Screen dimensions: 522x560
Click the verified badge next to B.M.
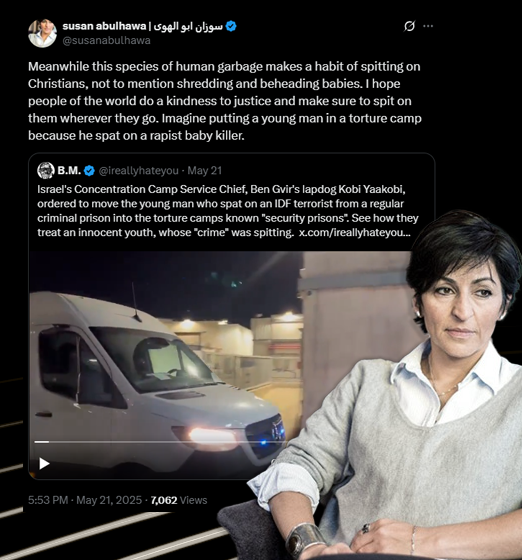tap(89, 171)
